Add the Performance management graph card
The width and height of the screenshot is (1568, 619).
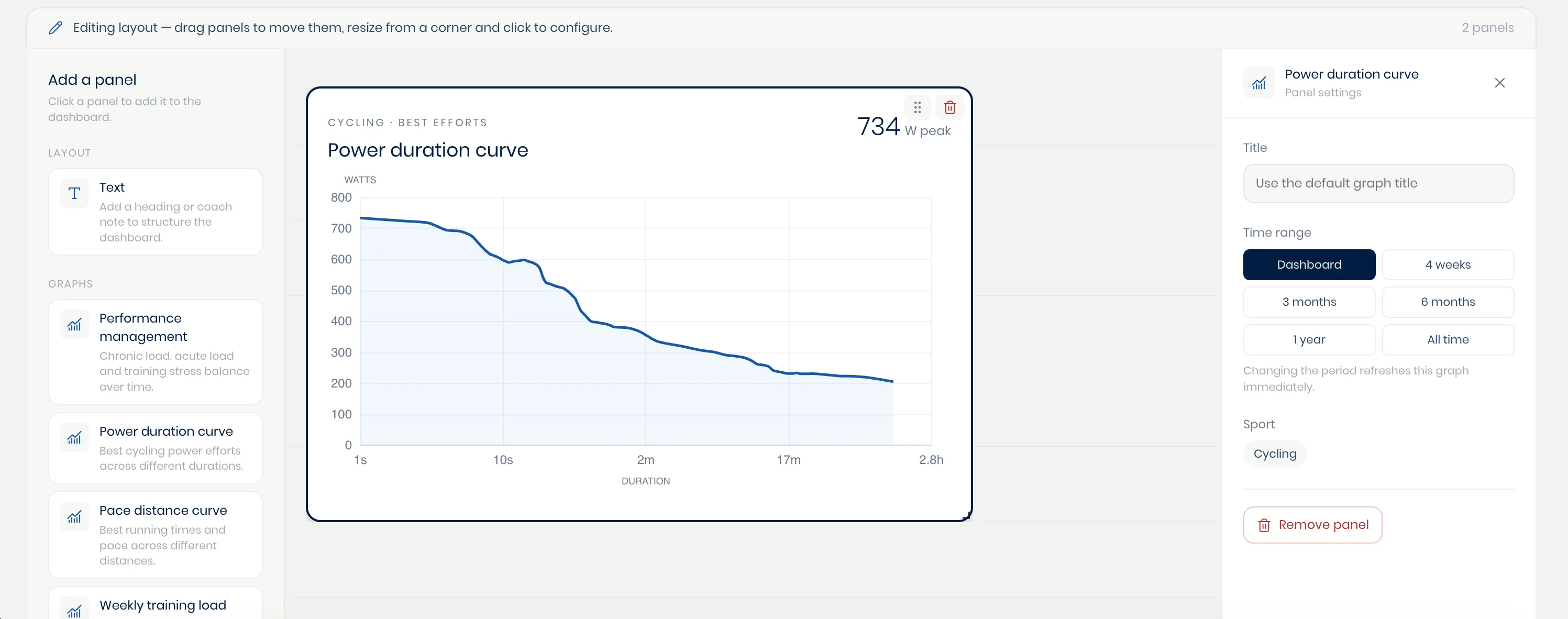point(155,352)
